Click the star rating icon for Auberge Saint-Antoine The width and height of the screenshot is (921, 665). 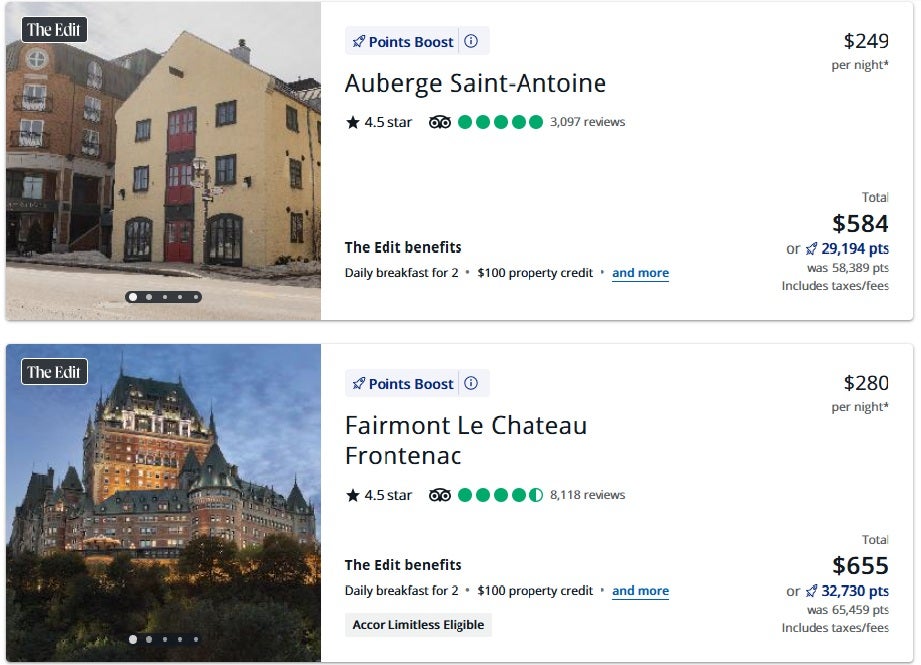click(x=352, y=122)
